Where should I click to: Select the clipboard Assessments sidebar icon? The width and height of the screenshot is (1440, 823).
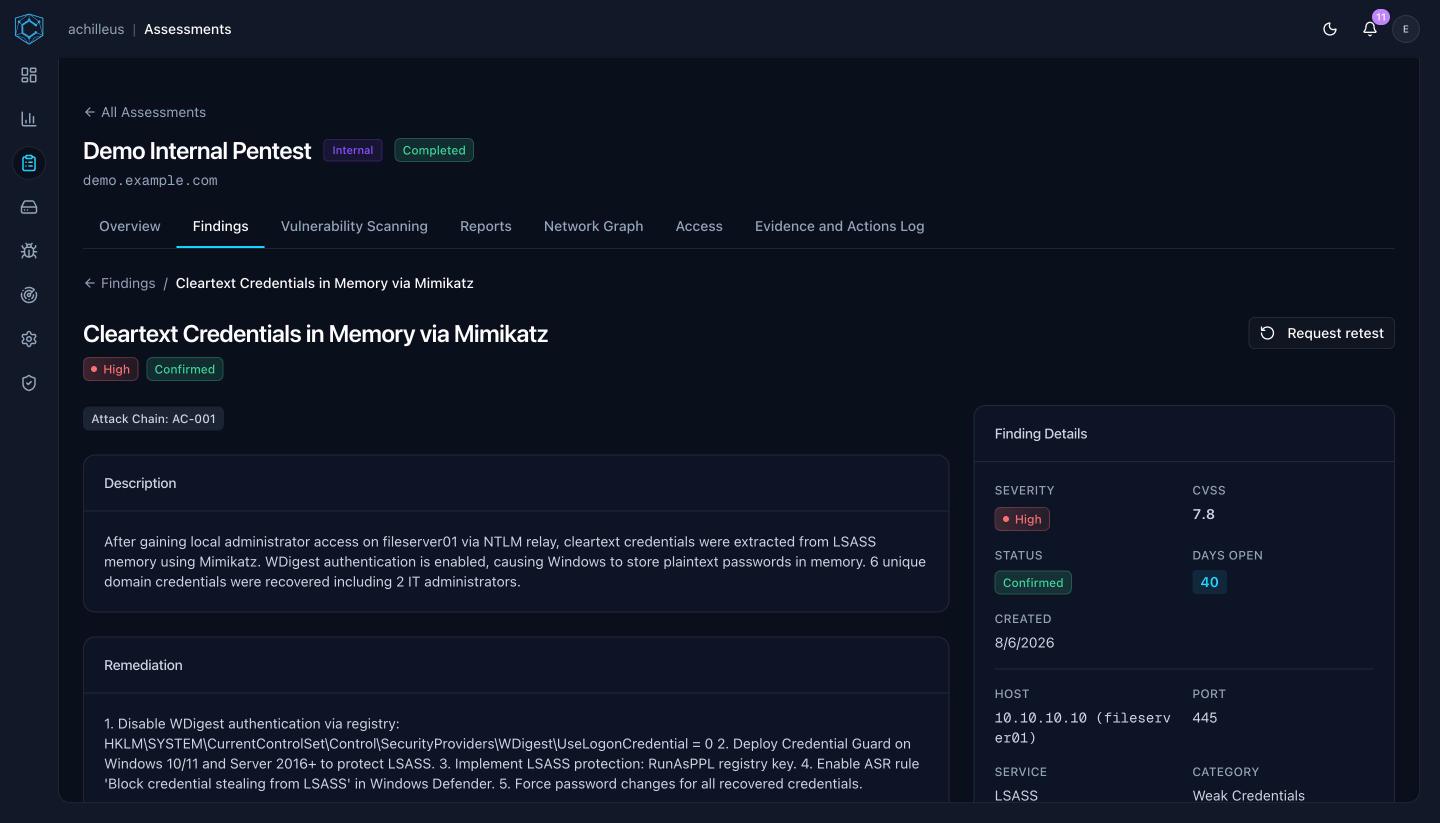point(29,163)
